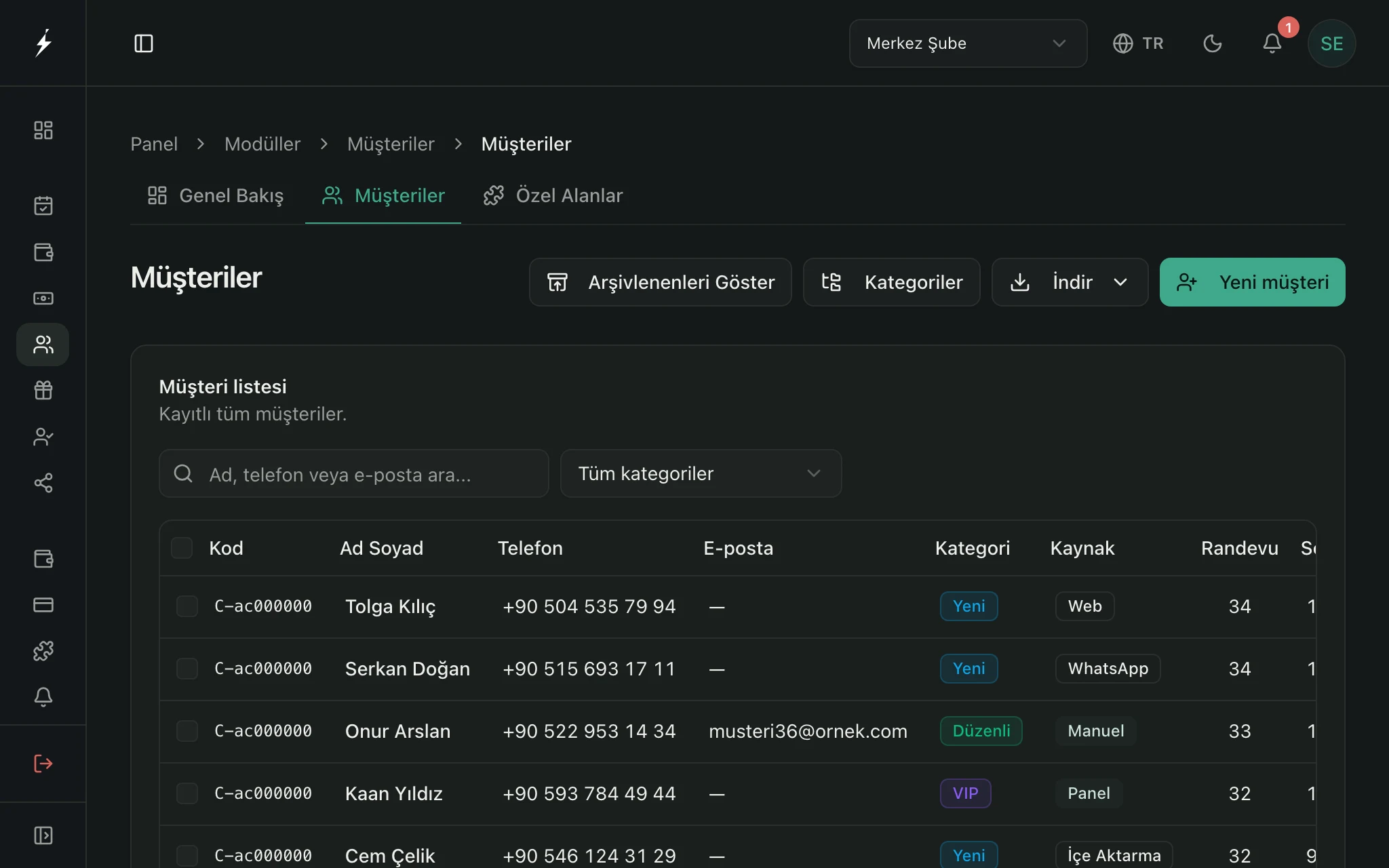Open the TR language selector

click(1138, 43)
